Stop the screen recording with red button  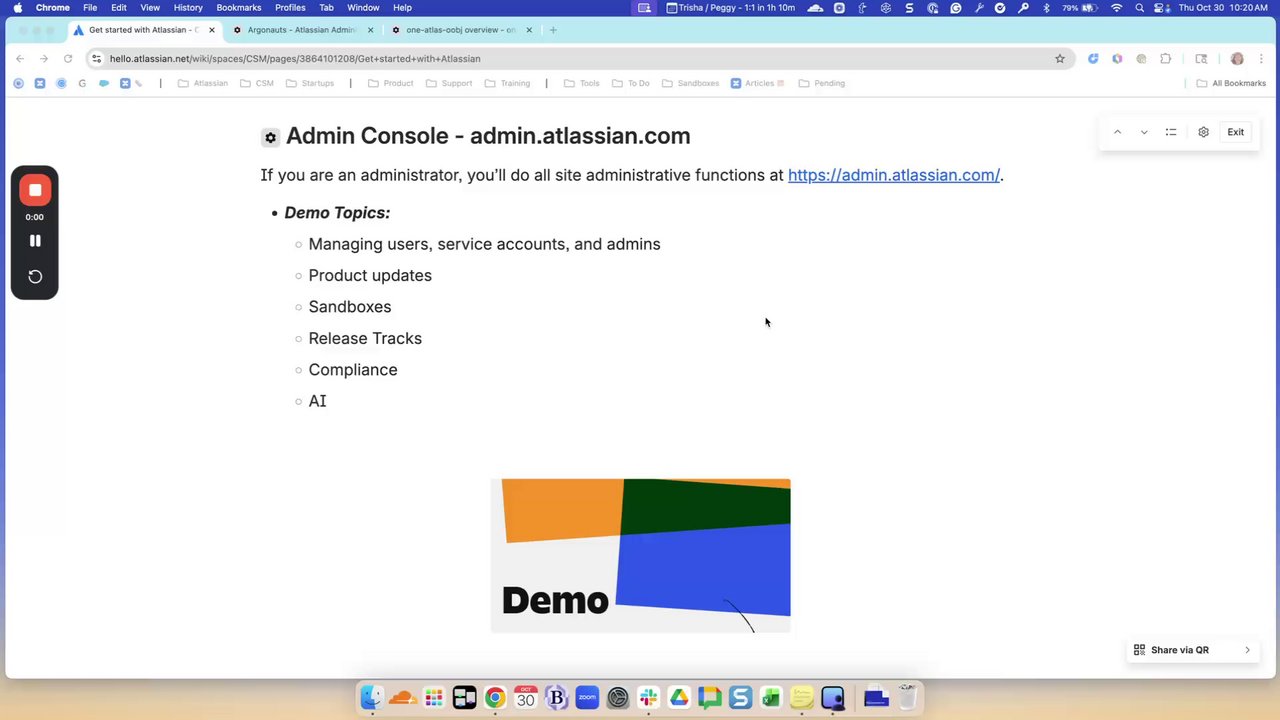[35, 190]
